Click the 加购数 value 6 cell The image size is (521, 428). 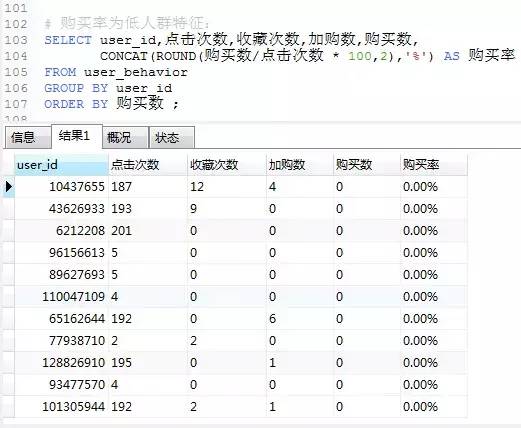(x=300, y=319)
